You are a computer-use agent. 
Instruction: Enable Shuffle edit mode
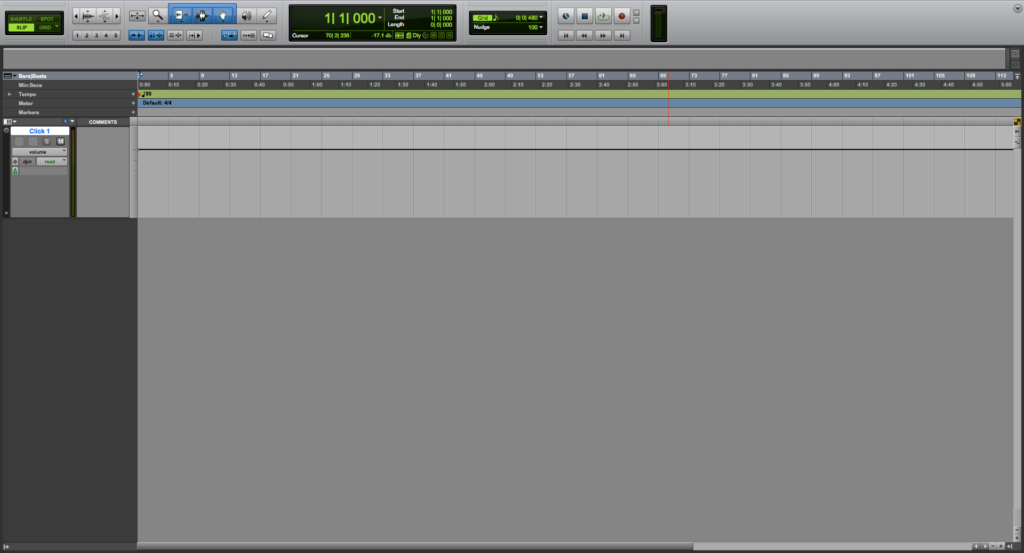21,19
